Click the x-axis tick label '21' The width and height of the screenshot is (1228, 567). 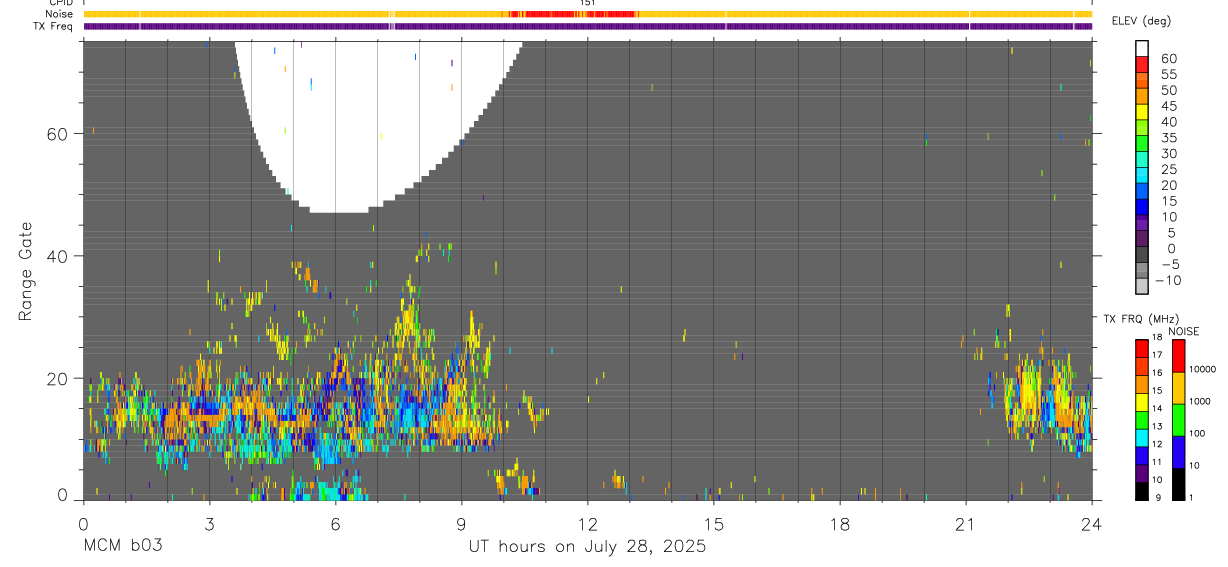pyautogui.click(x=966, y=523)
